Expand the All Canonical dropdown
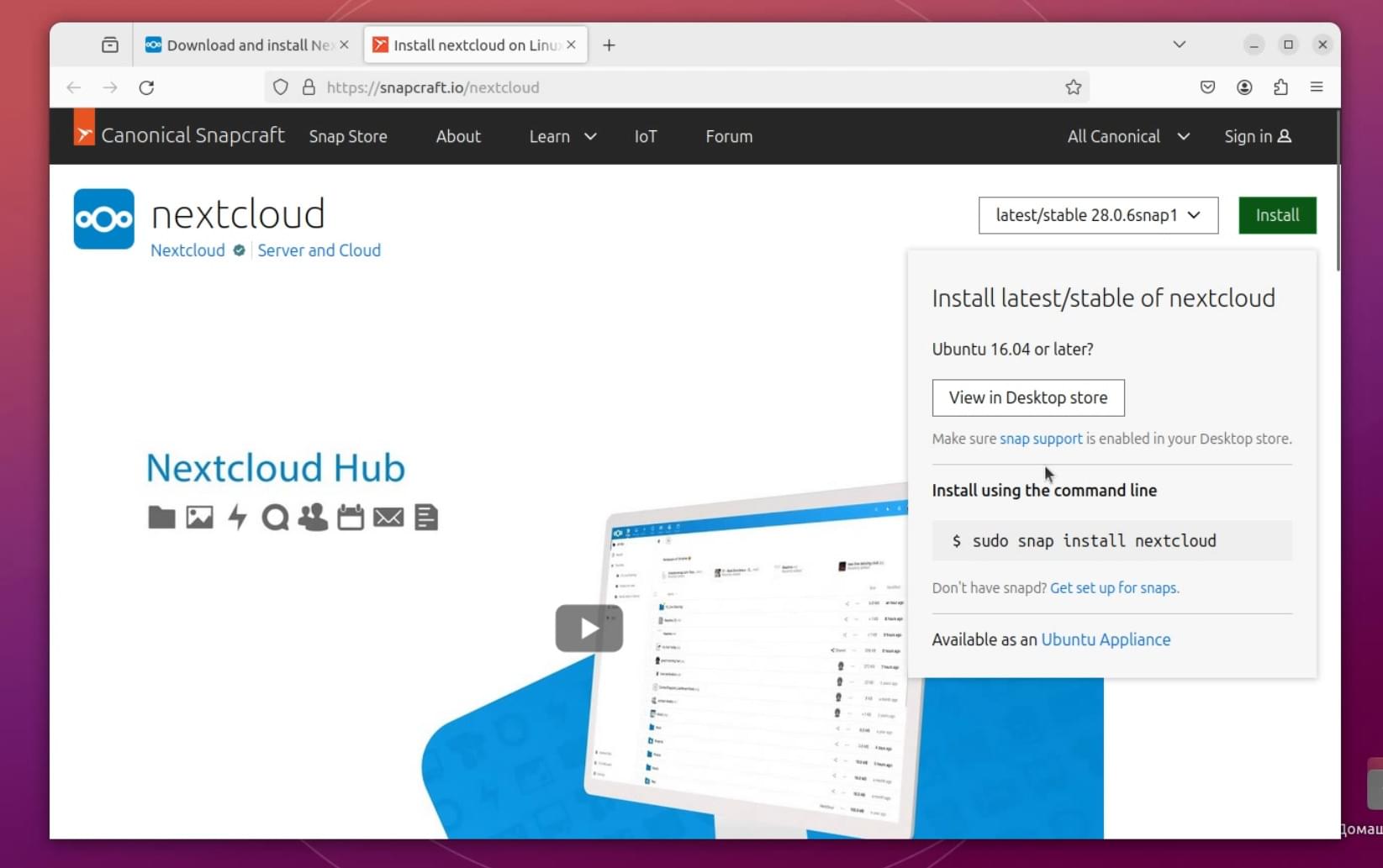Screen dimensions: 1383x868 1128,136
